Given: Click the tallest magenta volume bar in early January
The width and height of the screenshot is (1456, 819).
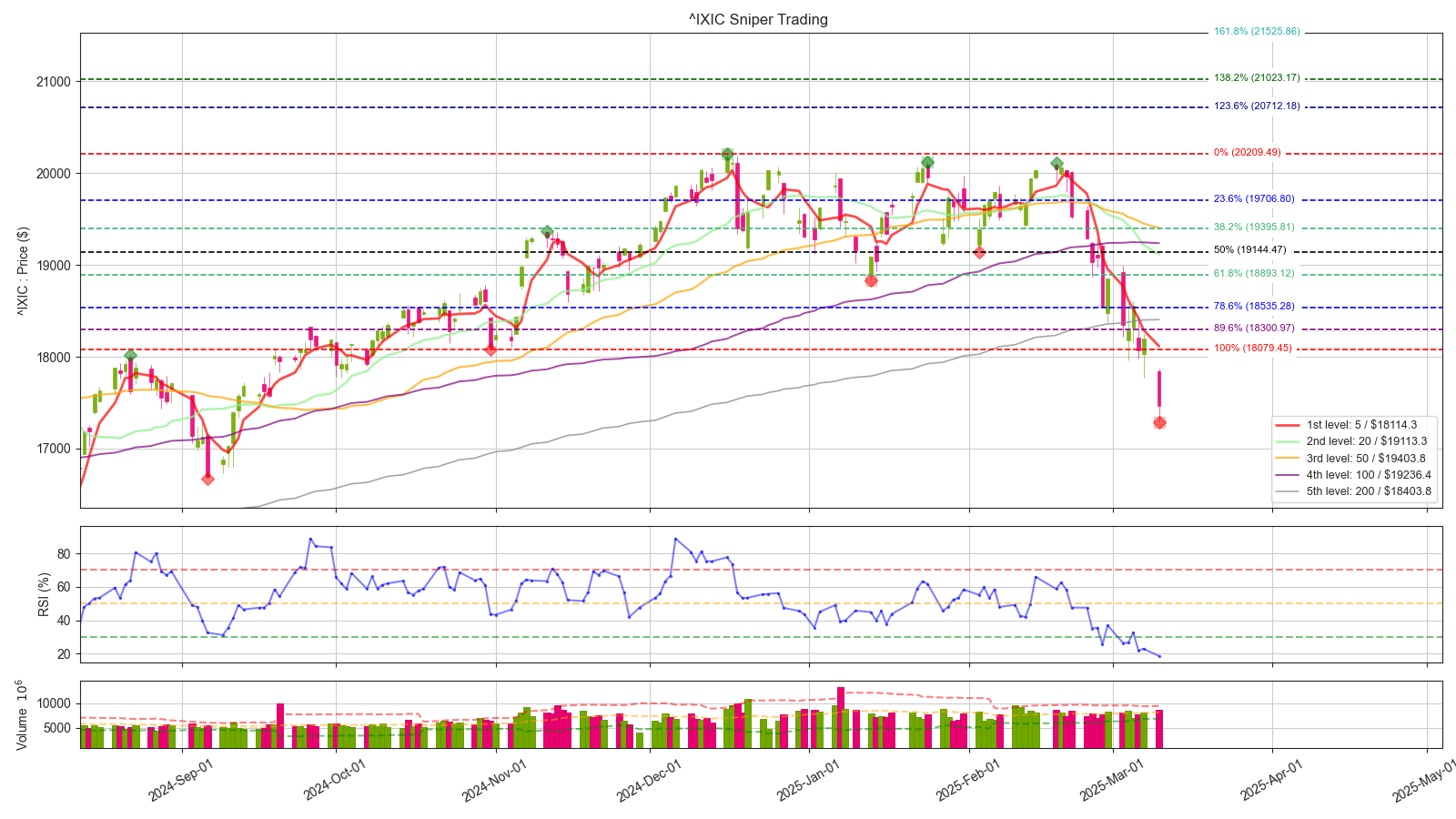Looking at the screenshot, I should [841, 717].
